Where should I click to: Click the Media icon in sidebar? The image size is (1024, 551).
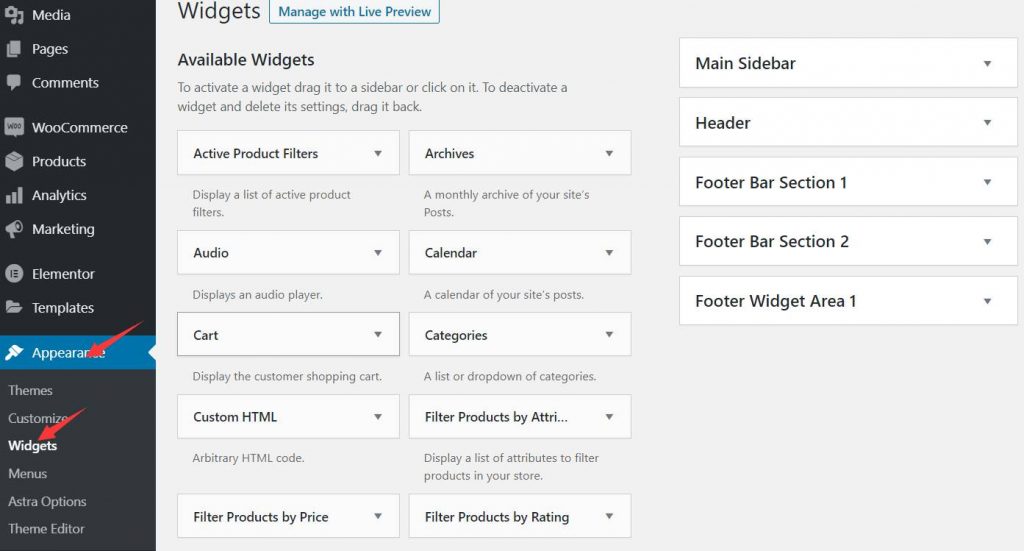[14, 15]
